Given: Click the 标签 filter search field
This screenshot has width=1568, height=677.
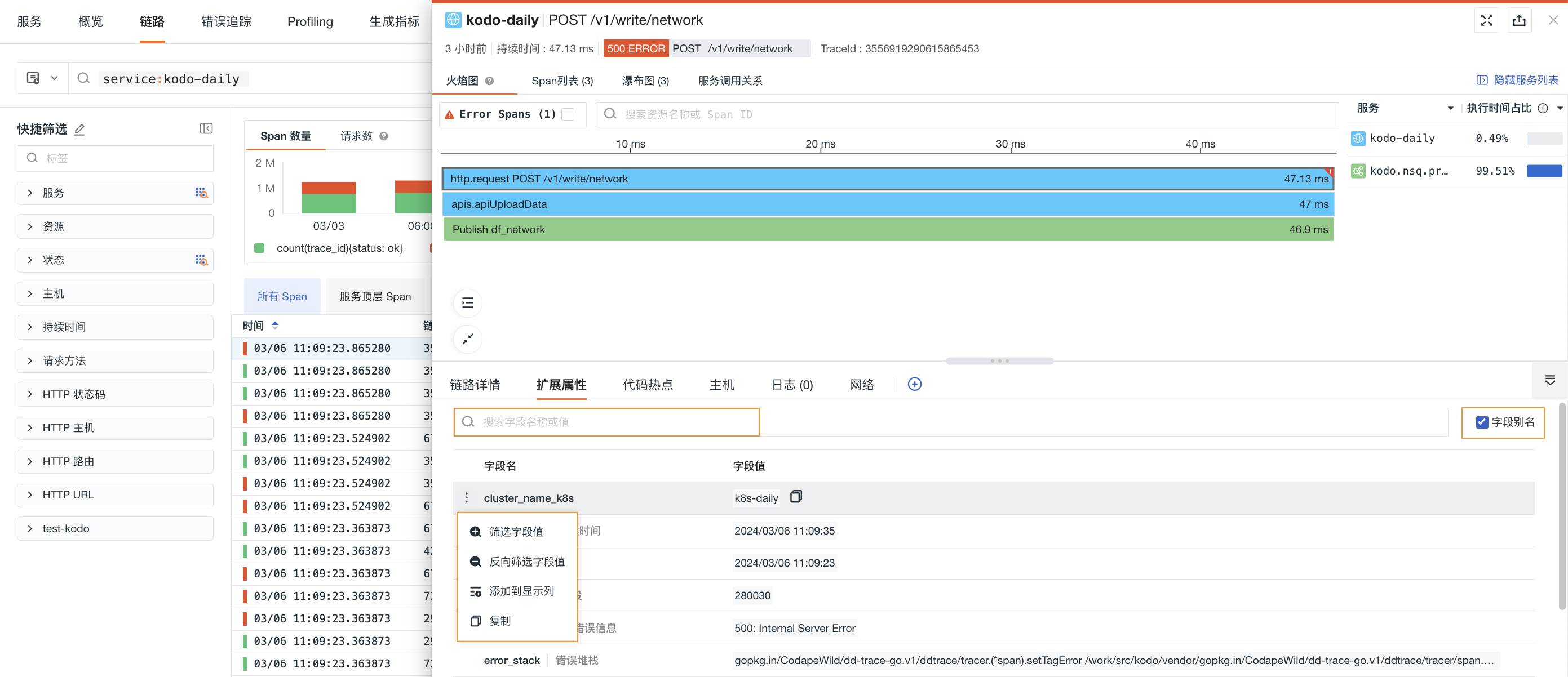Looking at the screenshot, I should click(115, 158).
